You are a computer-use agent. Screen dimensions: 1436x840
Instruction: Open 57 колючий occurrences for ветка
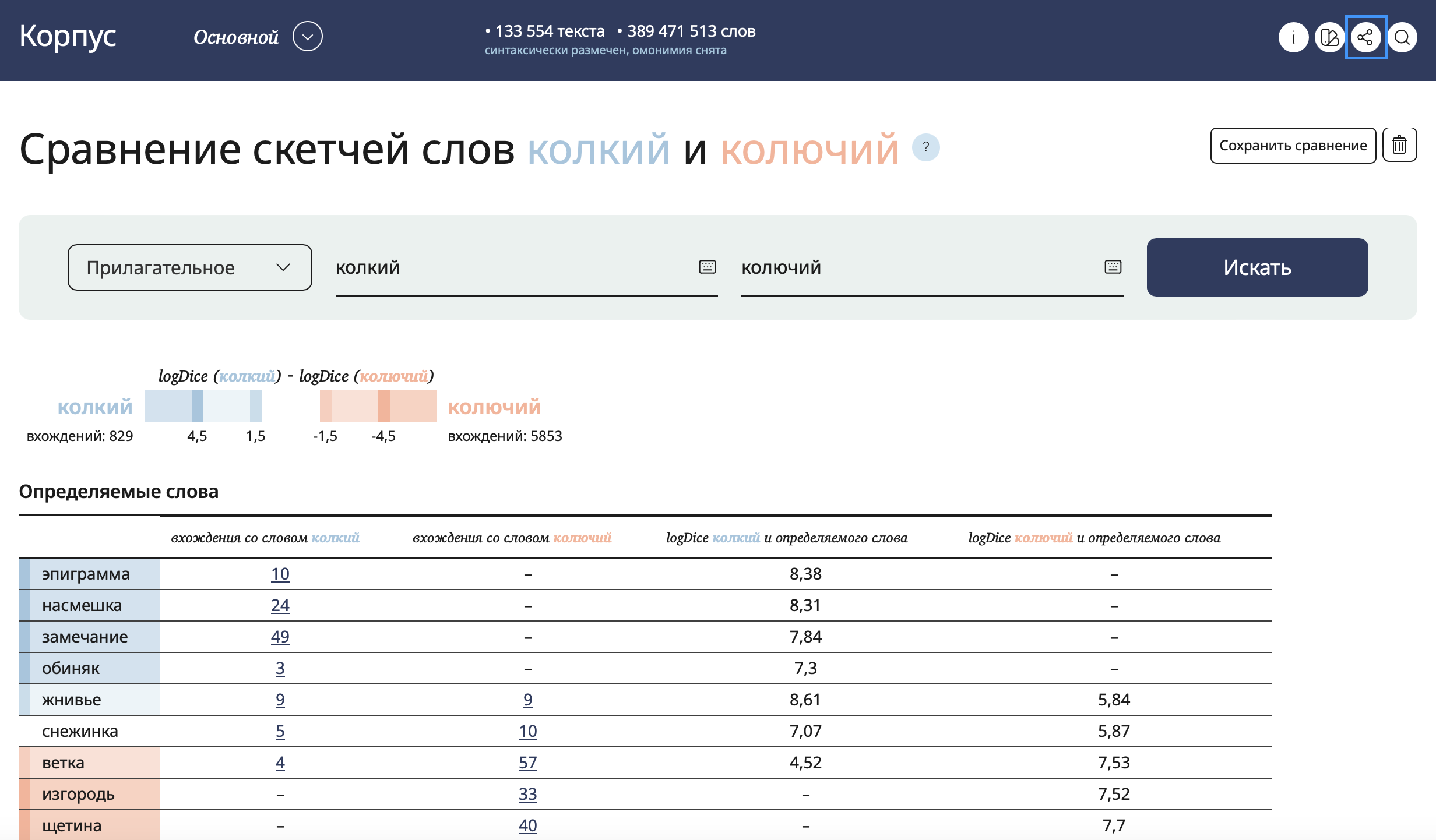click(527, 763)
